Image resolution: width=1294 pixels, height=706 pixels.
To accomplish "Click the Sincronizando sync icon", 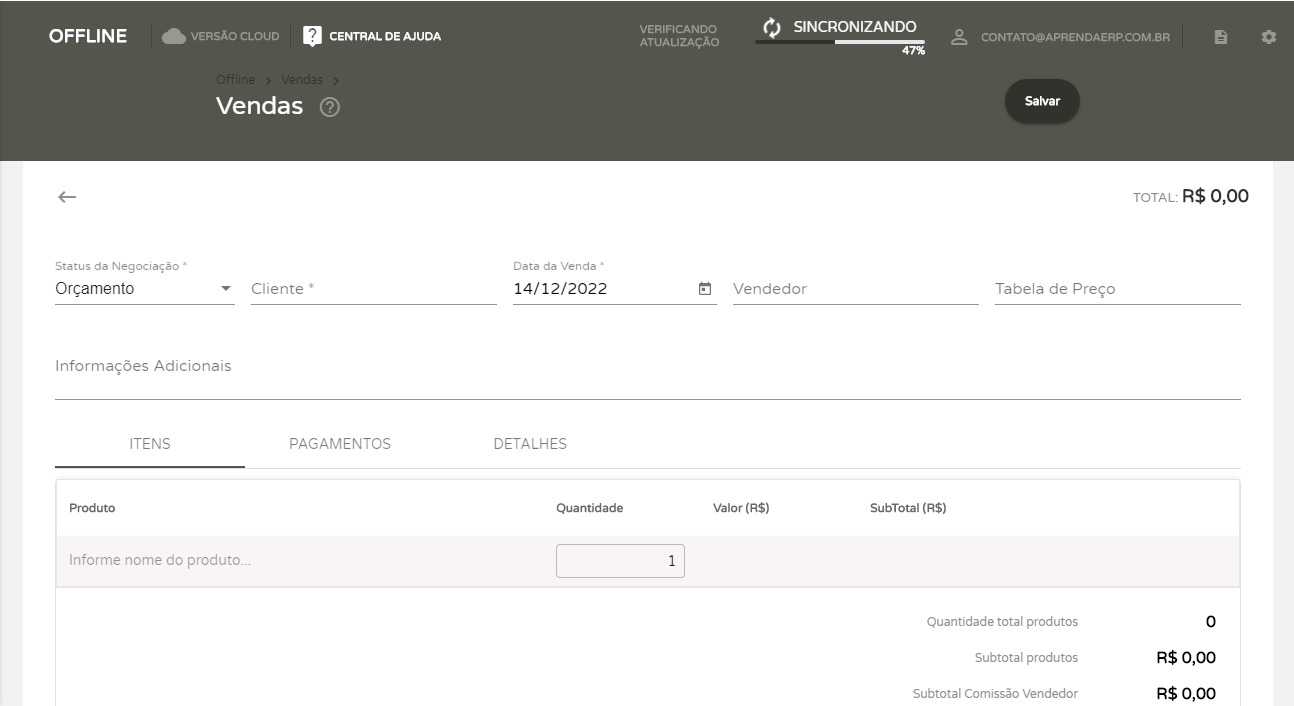I will tap(771, 27).
